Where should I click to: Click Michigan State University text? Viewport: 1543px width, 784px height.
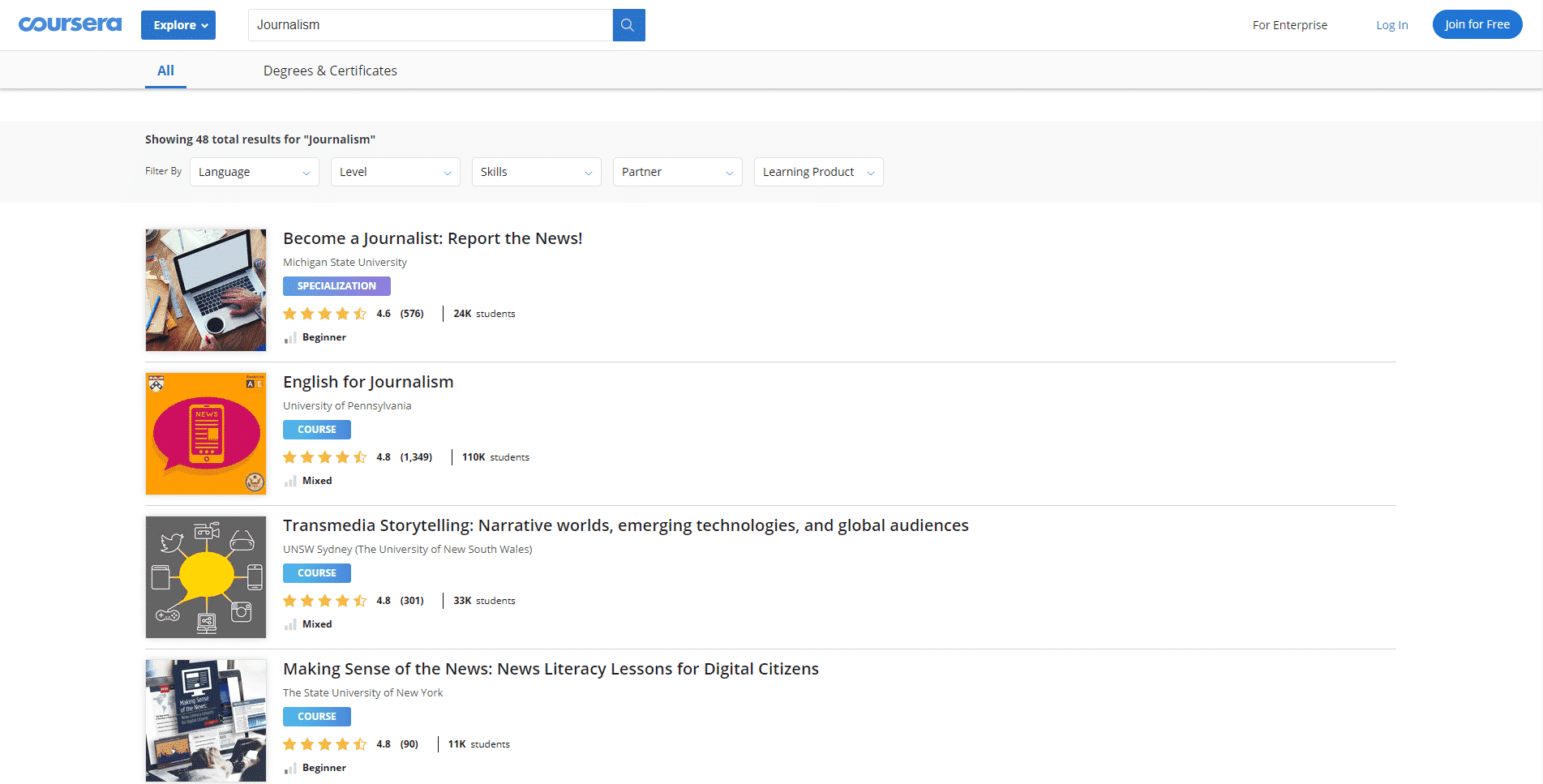(345, 262)
